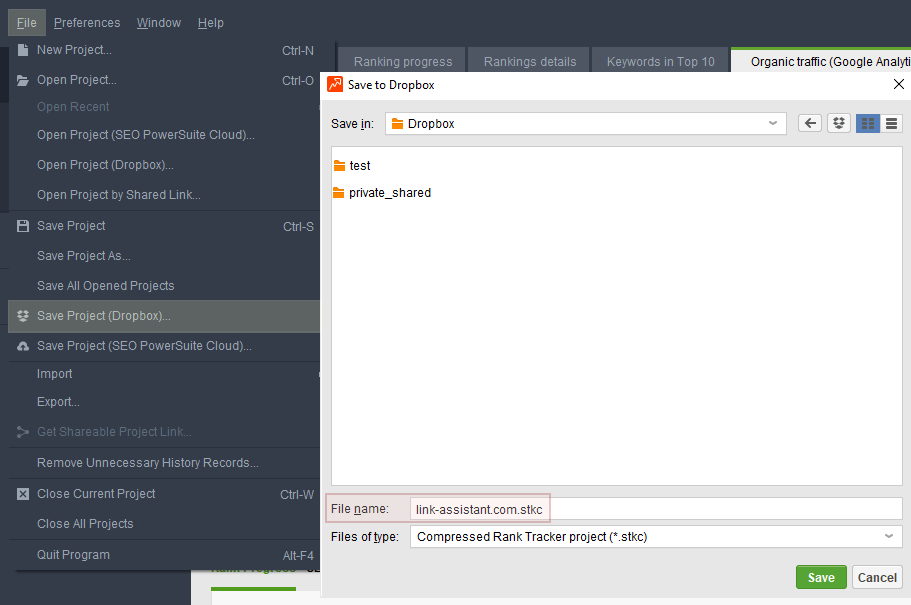
Task: Select Open Project by Shared Link...
Action: pos(164,195)
